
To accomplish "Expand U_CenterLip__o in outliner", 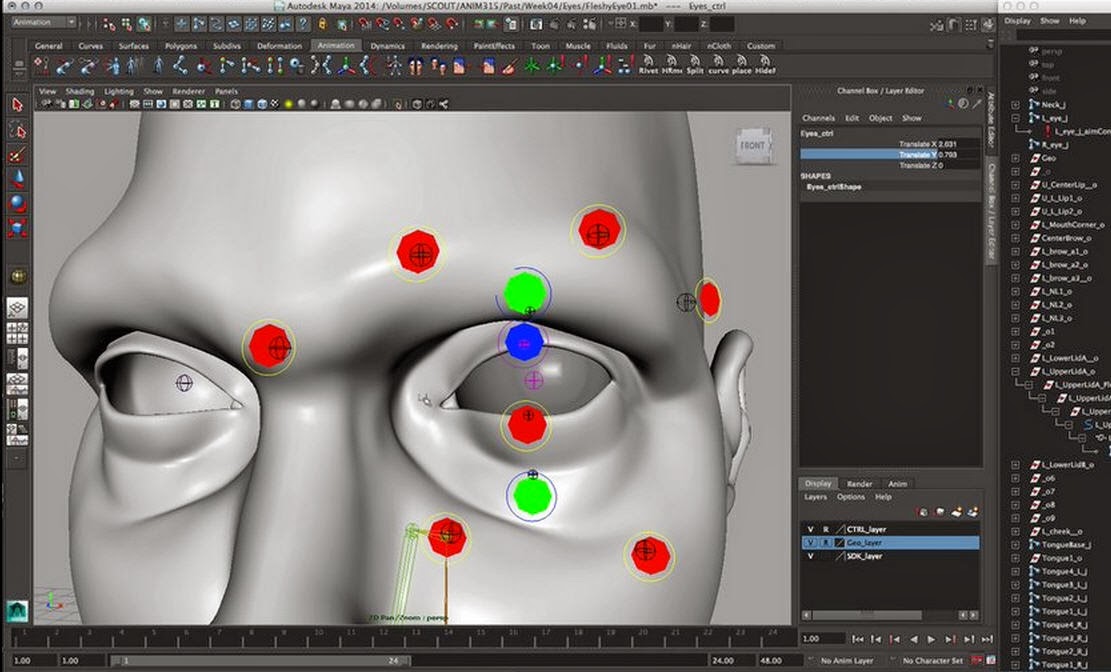I will click(1015, 185).
